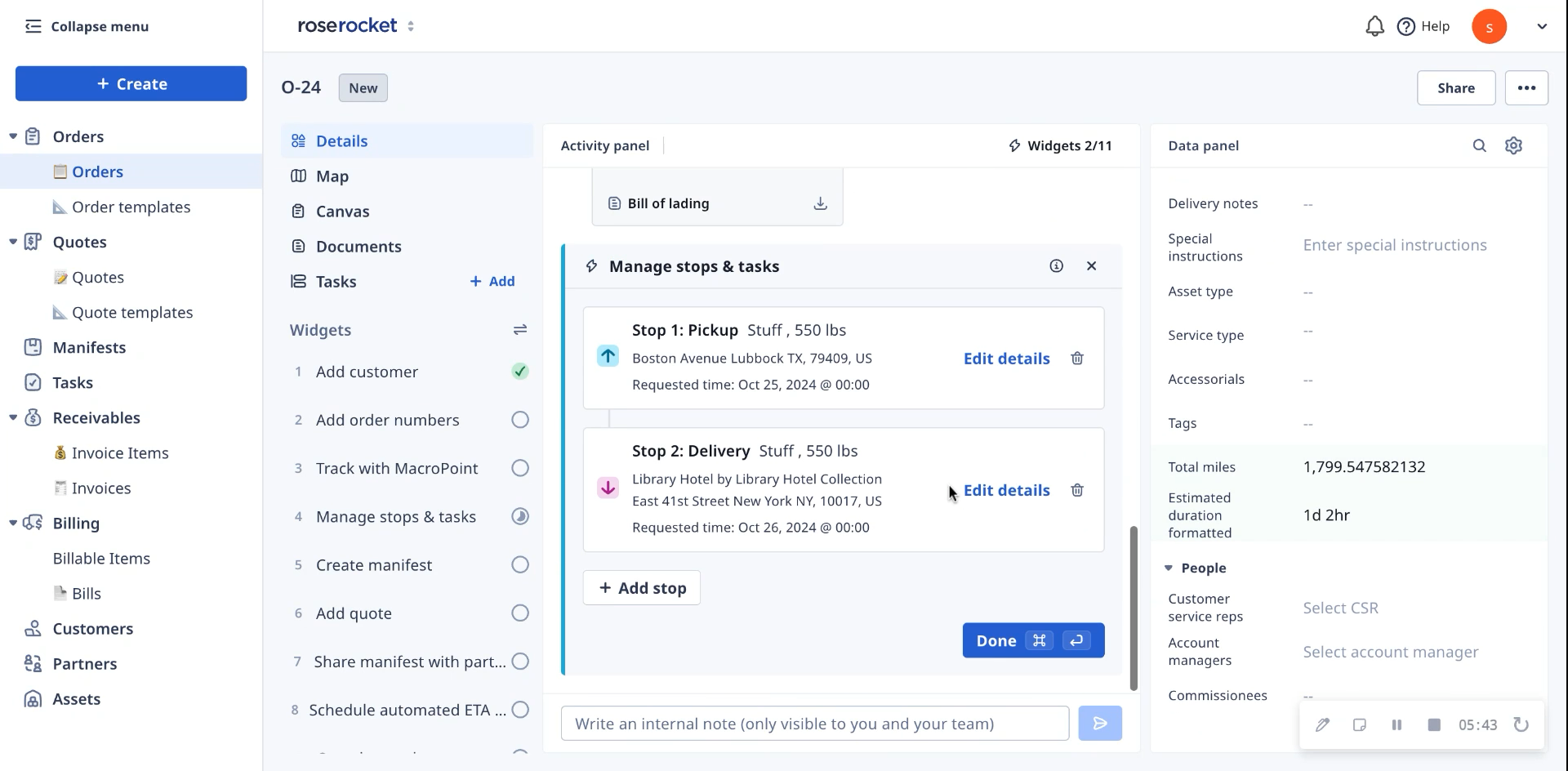Open the more options ellipsis menu

[x=1526, y=88]
